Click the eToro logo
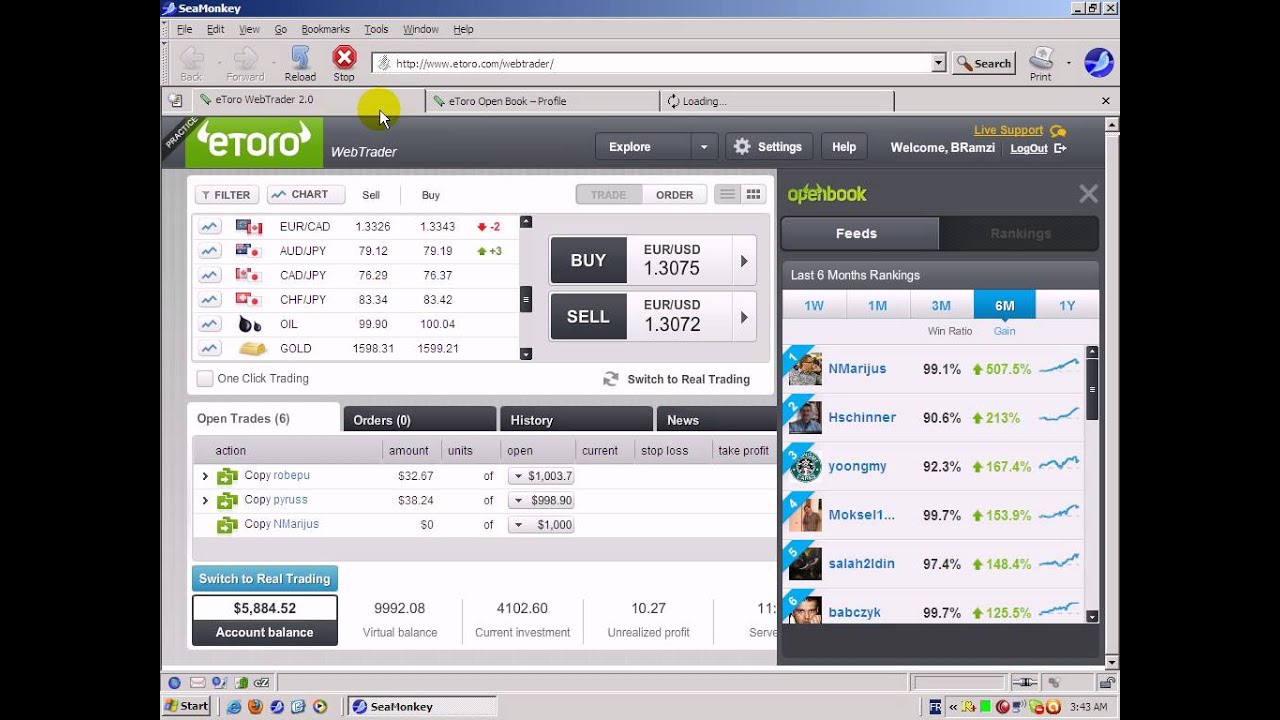Viewport: 1280px width, 720px height. [x=254, y=142]
